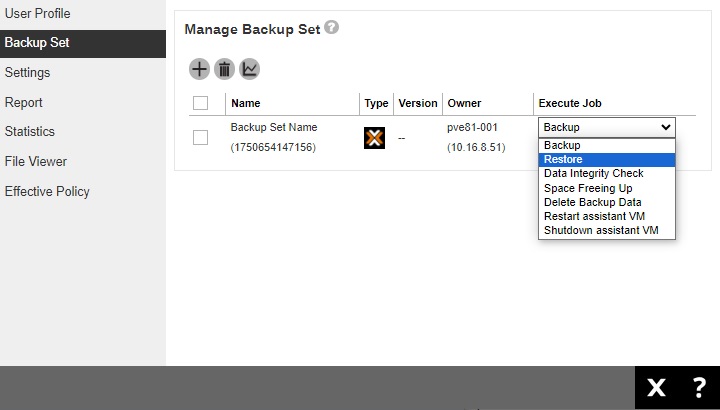Open the backup set chart report icon
Screen dimensions: 720x410
click(x=249, y=69)
